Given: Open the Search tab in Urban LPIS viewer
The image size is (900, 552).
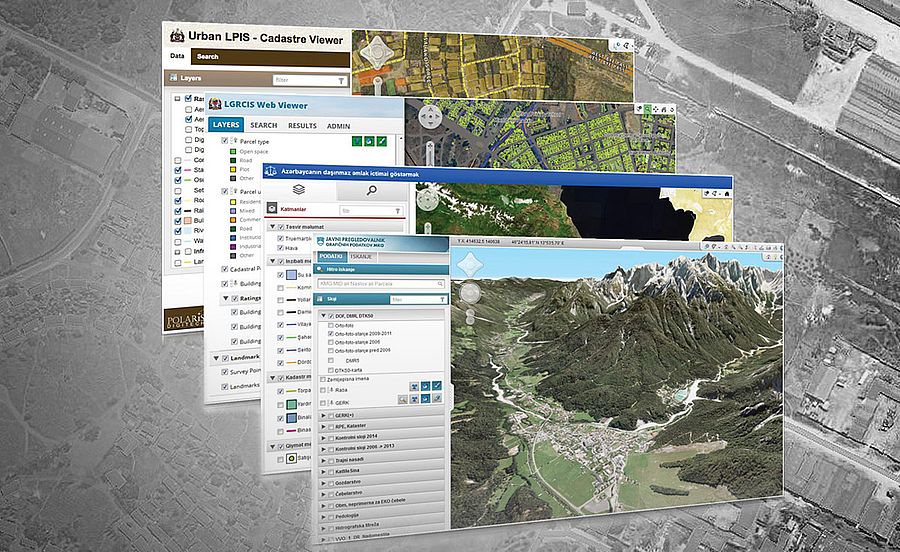Looking at the screenshot, I should 207,57.
